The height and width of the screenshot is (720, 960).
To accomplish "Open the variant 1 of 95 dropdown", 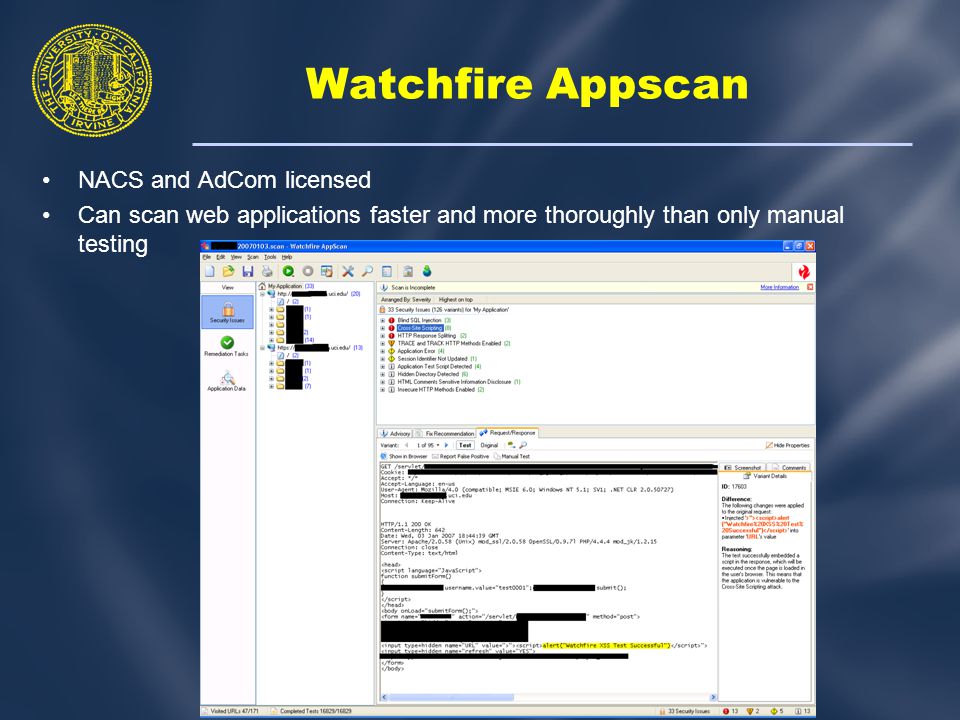I will [x=438, y=445].
